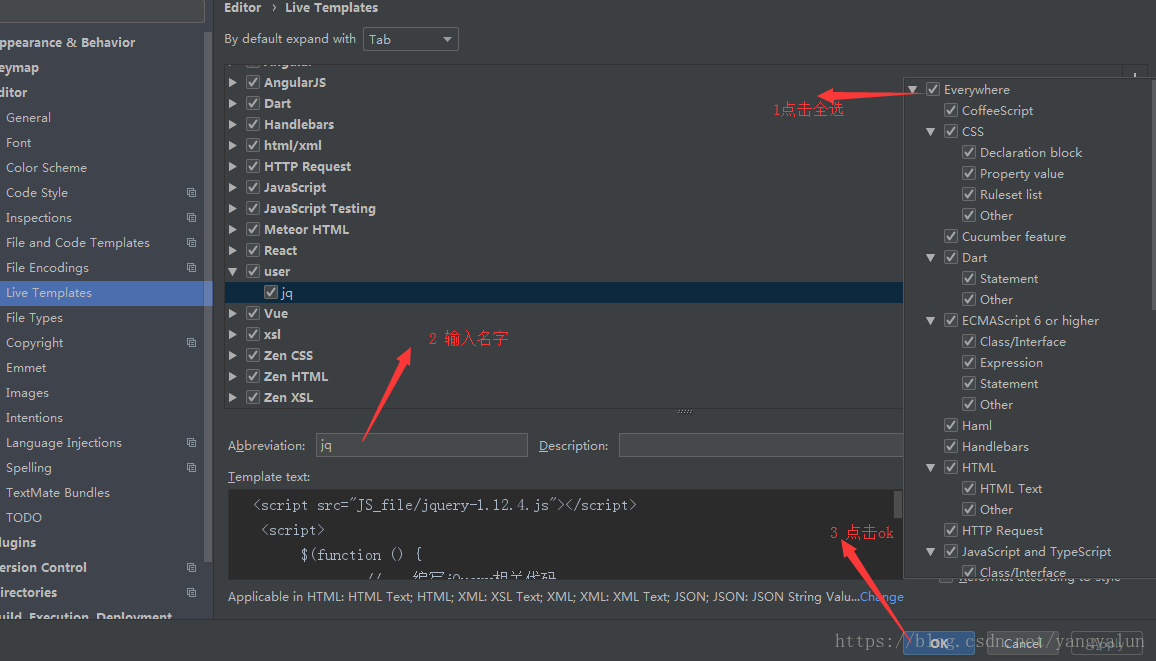Screen dimensions: 1156x661
Task: Toggle the Cucumber feature checkbox
Action: (951, 237)
